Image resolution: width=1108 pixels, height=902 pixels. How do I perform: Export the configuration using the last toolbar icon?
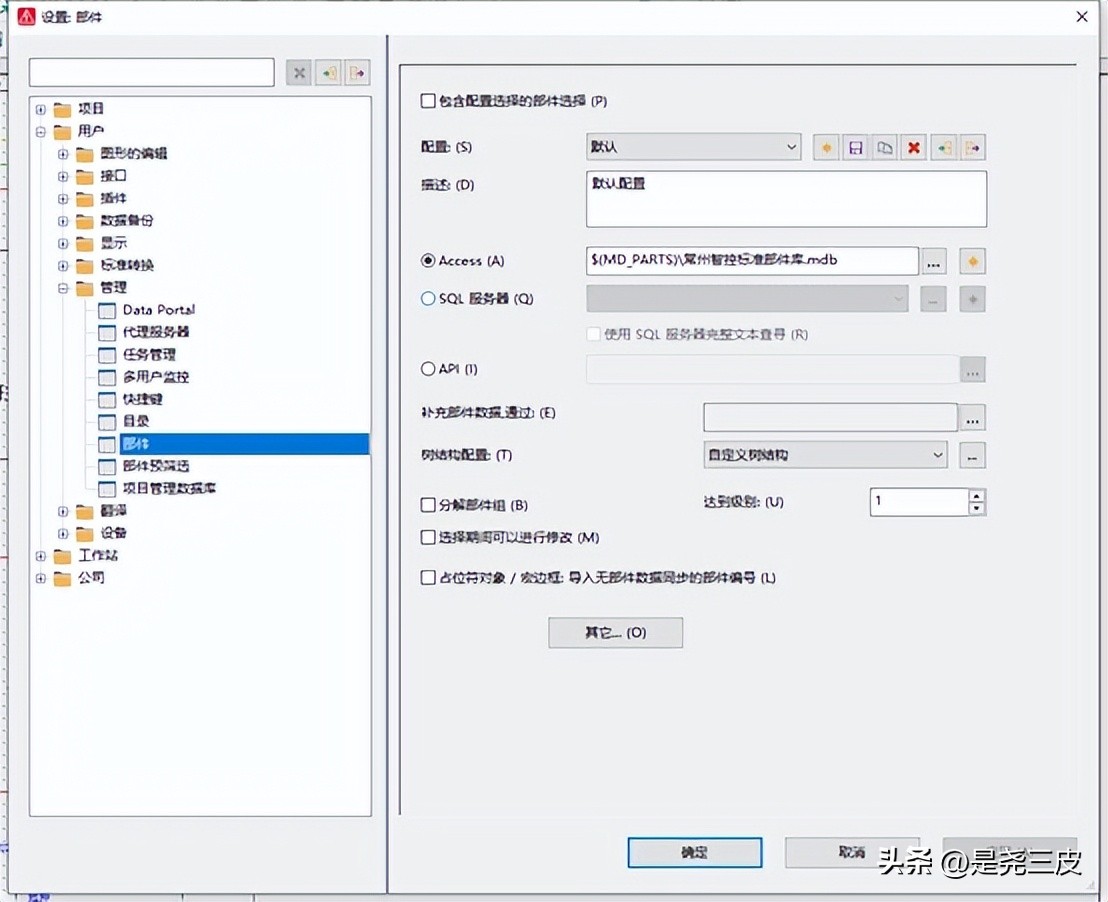click(973, 148)
